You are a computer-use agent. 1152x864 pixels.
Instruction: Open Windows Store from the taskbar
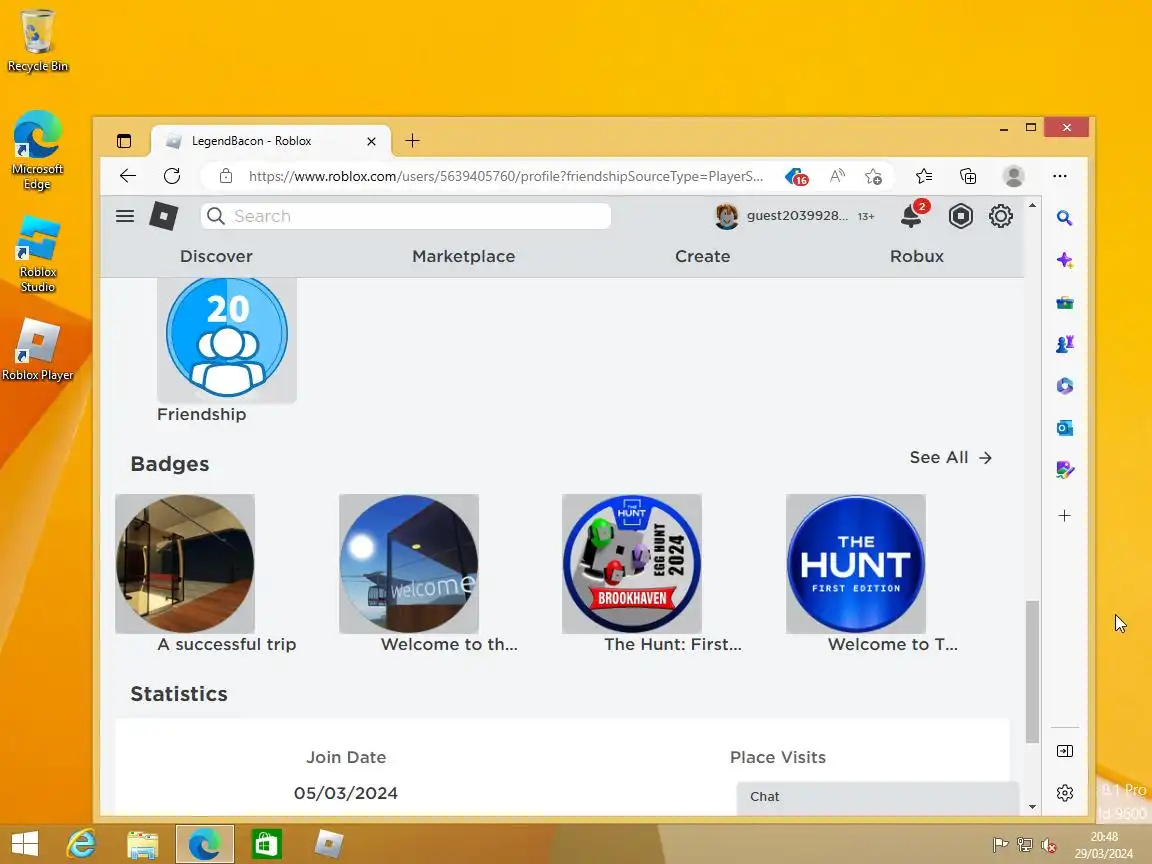(x=267, y=844)
